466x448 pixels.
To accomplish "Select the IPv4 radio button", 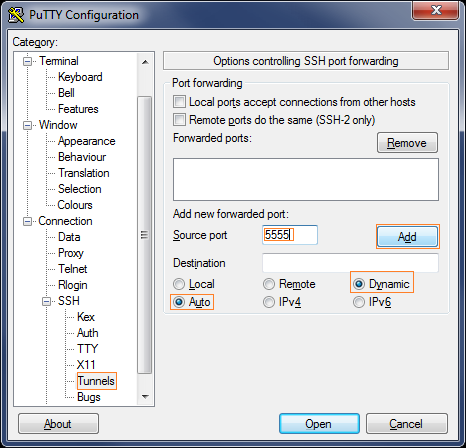I will [x=269, y=302].
